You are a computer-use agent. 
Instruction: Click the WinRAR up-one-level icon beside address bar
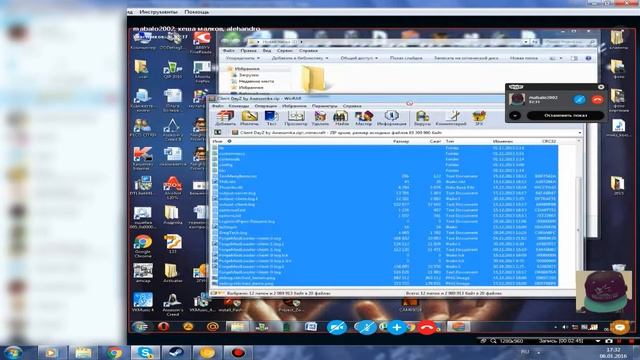[x=218, y=133]
